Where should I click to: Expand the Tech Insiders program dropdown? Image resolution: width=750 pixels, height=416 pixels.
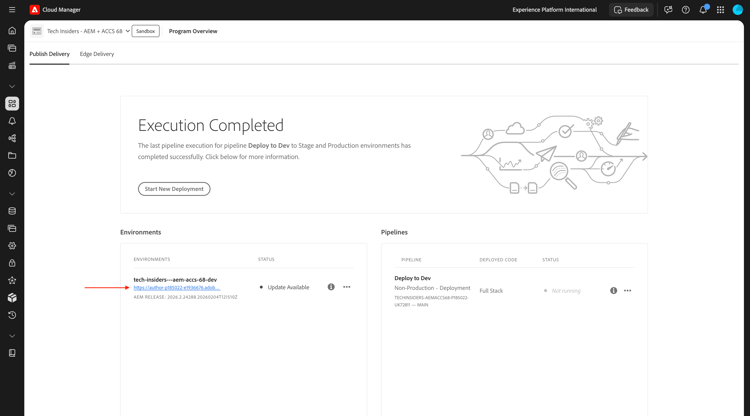click(x=127, y=31)
